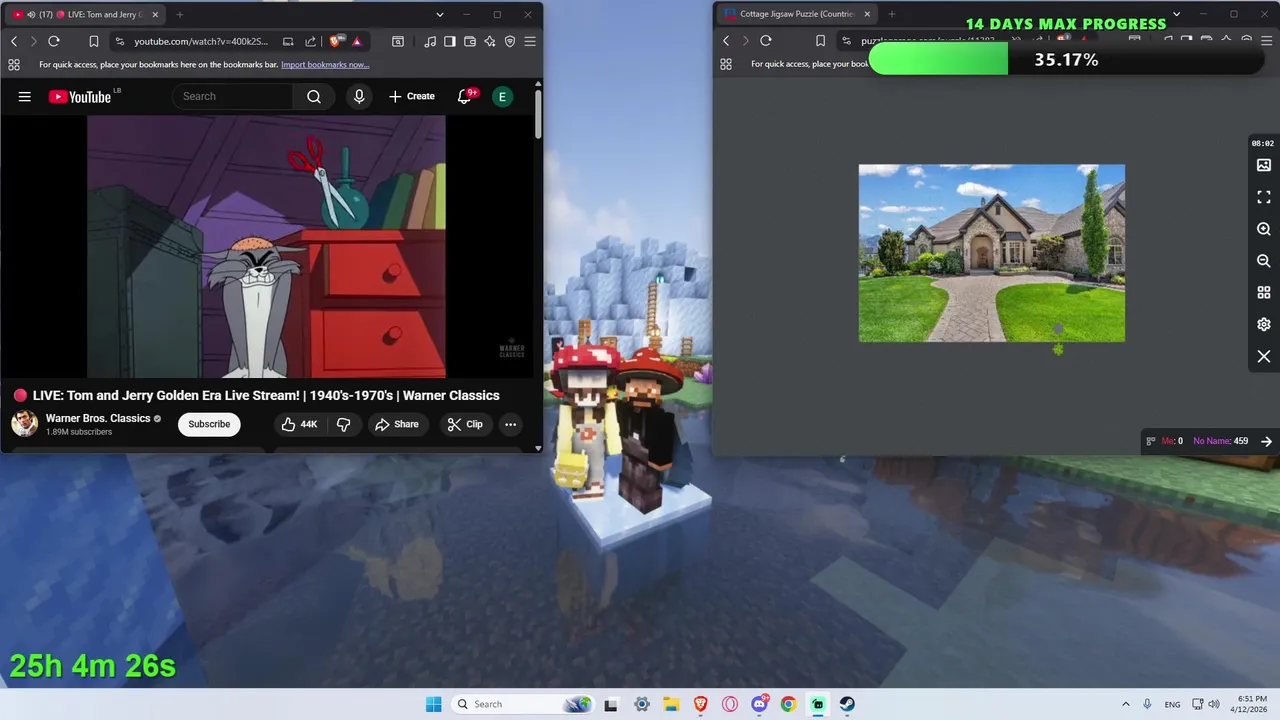
Task: Show the puzzle preview image icon
Action: point(1264,165)
